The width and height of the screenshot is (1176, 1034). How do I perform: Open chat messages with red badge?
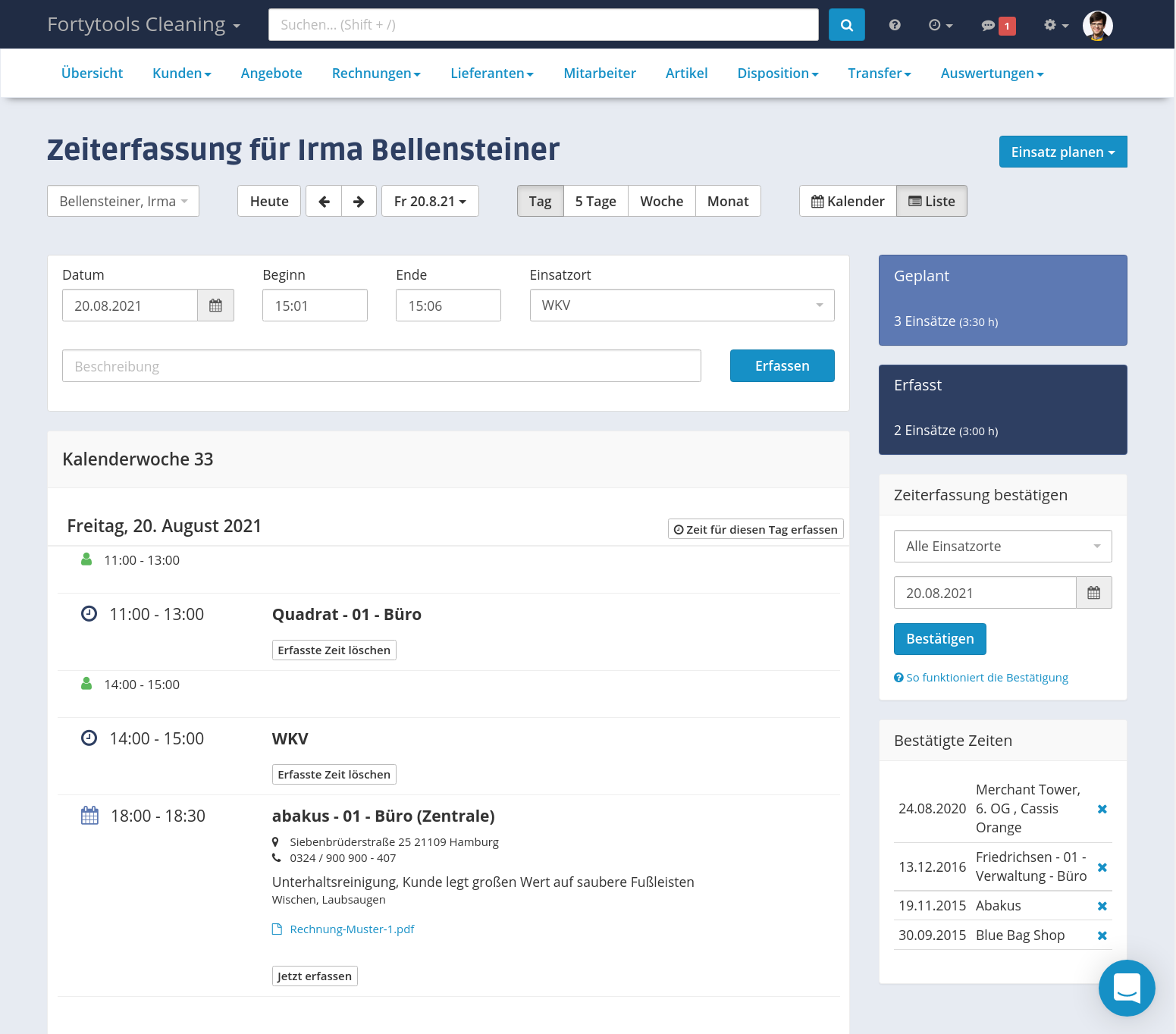click(x=998, y=26)
